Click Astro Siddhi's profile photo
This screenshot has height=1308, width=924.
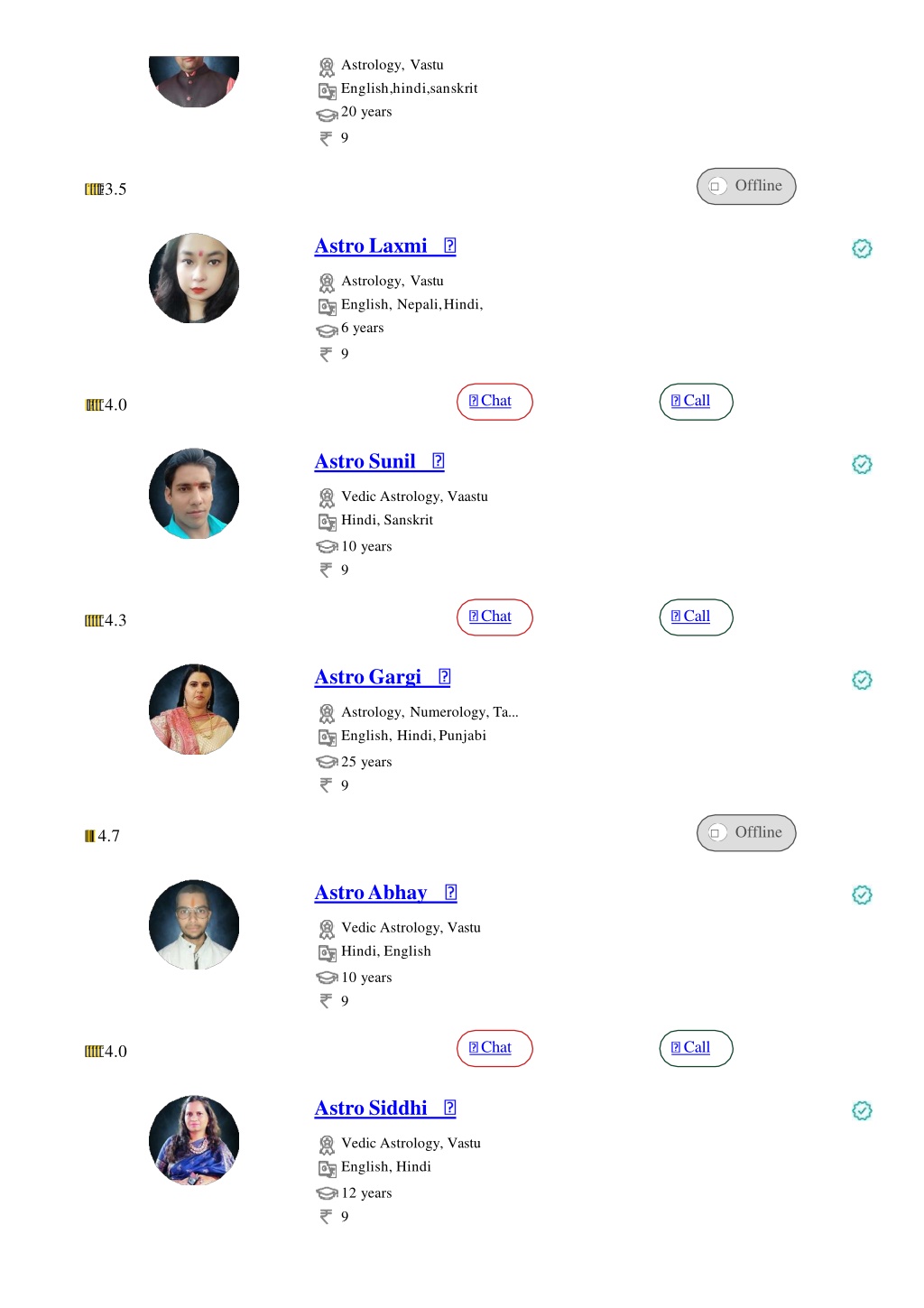coord(194,1140)
